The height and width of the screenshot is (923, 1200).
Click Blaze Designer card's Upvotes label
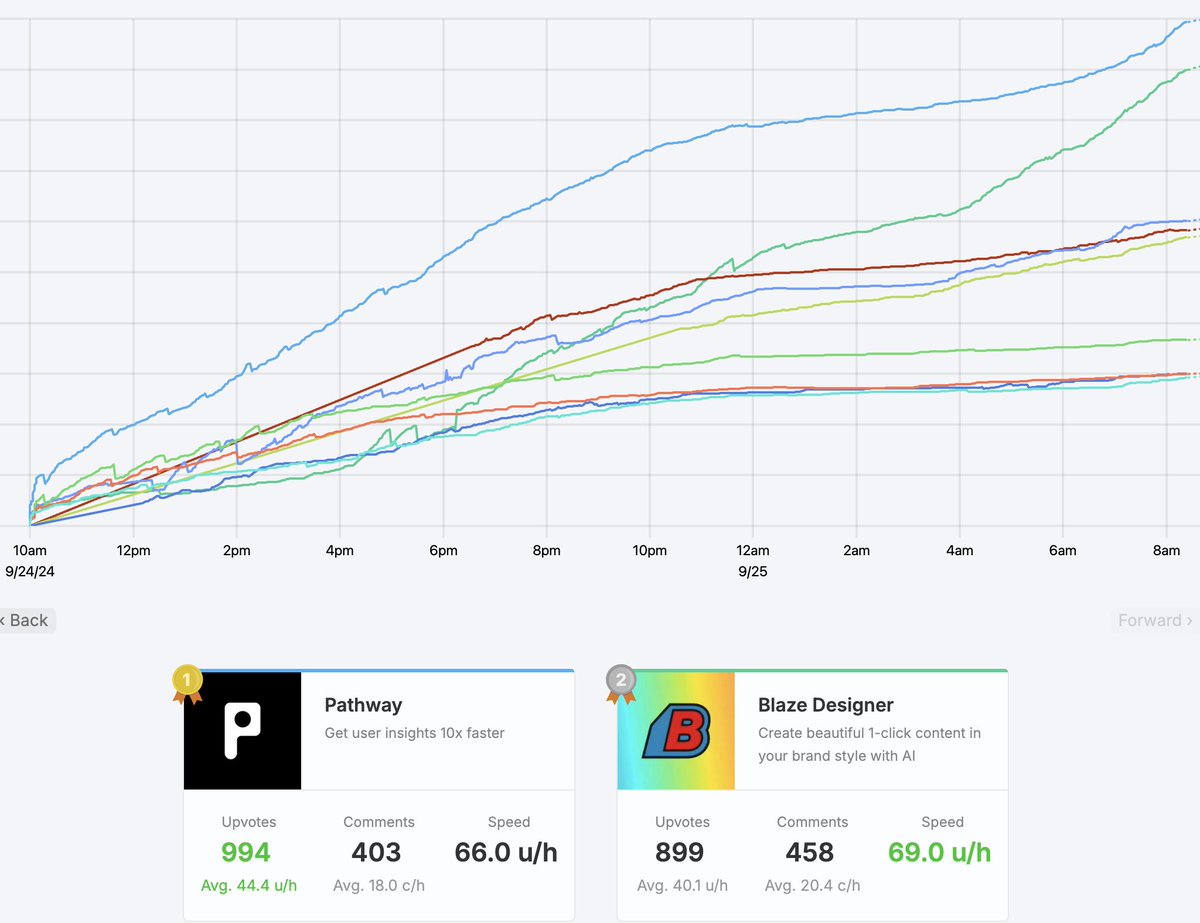click(x=683, y=822)
